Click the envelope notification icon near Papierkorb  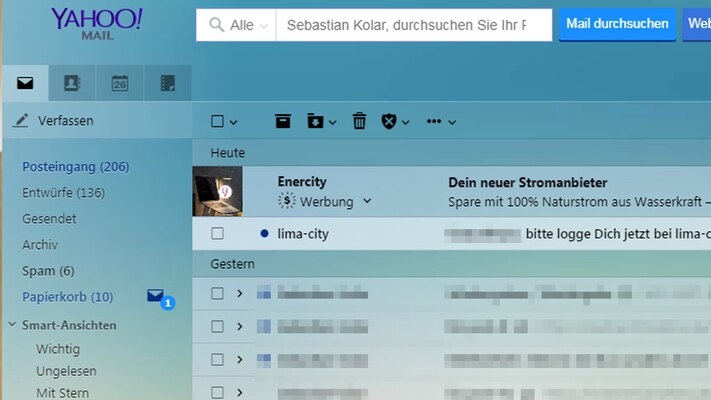coord(155,296)
